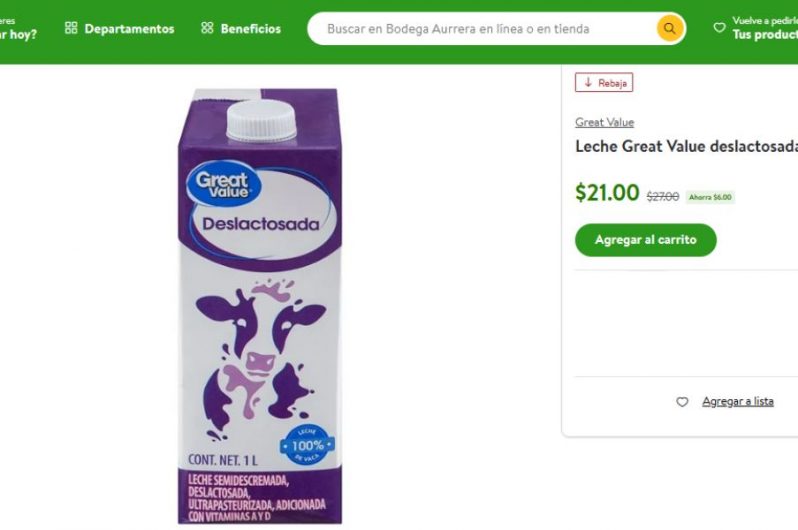The image size is (798, 530).
Task: Open the Beneficios menu label
Action: (250, 29)
